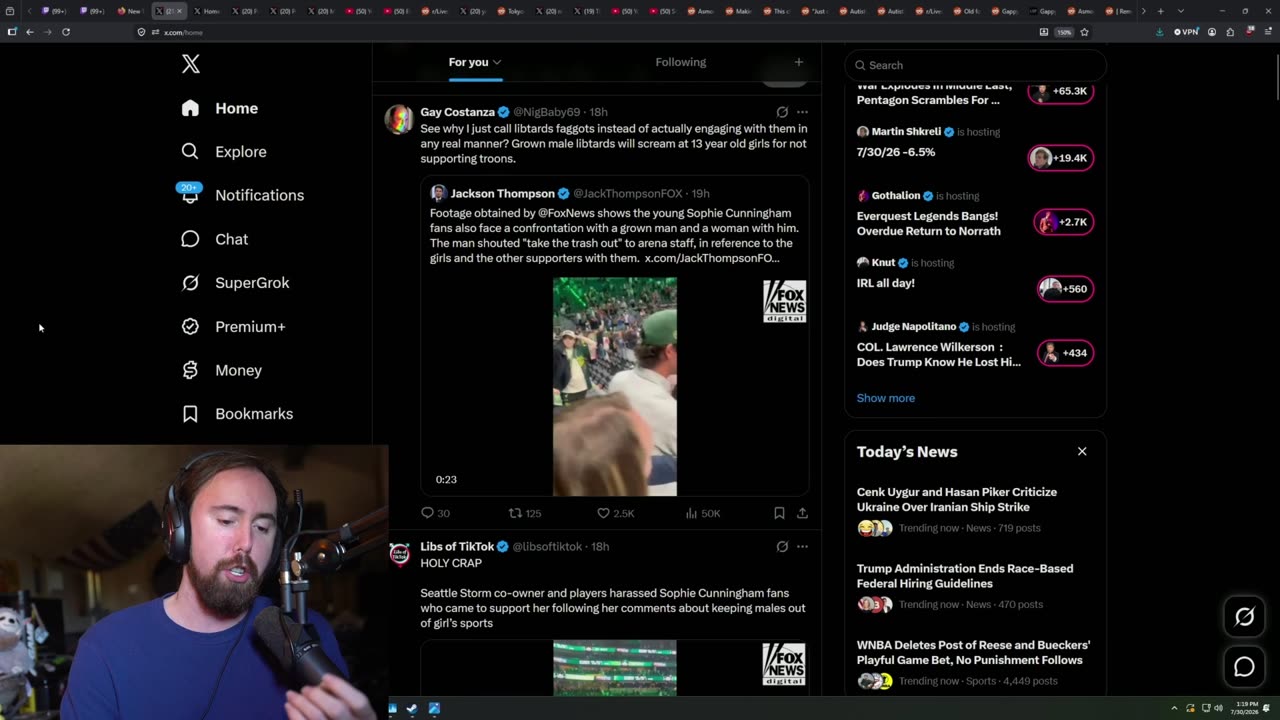Play the Fox News video at 0:23
The height and width of the screenshot is (720, 1280).
tap(615, 386)
